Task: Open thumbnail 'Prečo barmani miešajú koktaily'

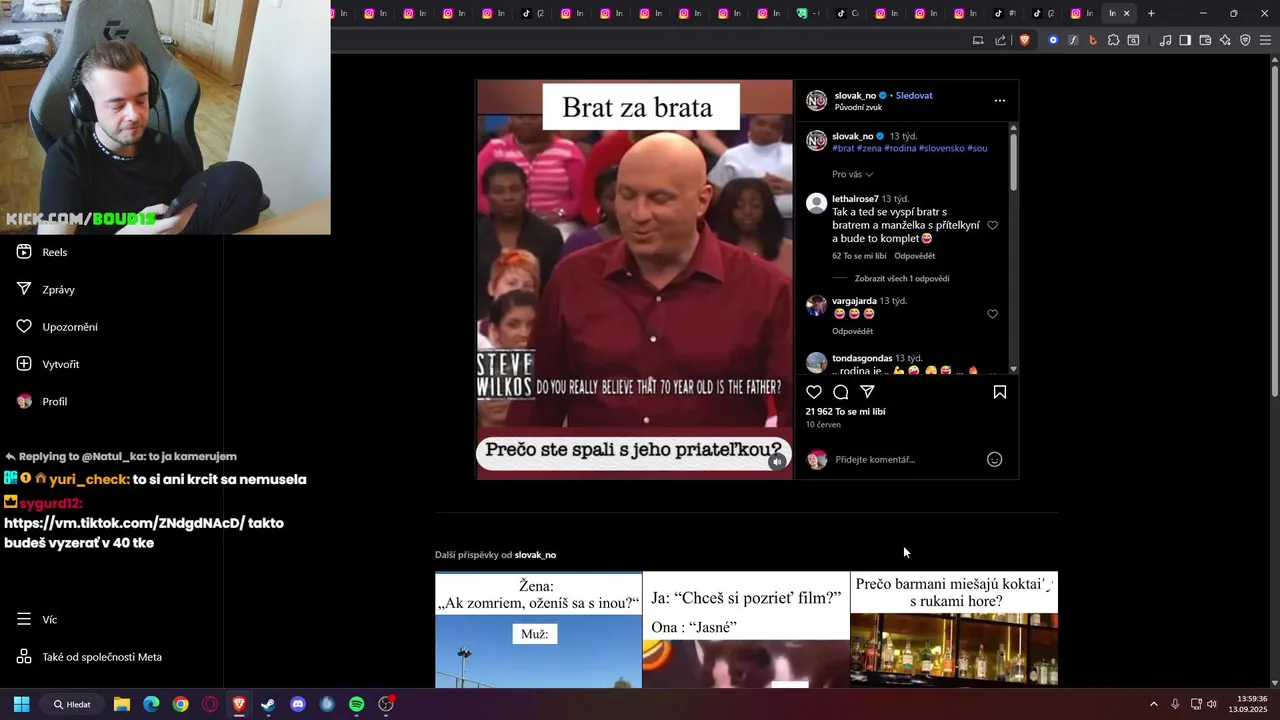Action: (954, 630)
